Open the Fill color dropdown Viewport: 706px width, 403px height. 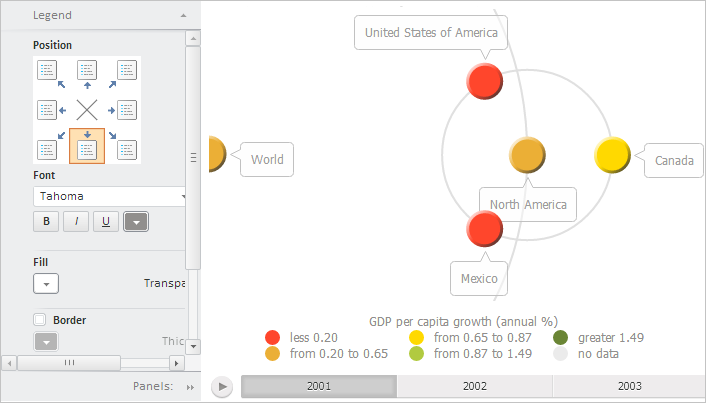(46, 283)
